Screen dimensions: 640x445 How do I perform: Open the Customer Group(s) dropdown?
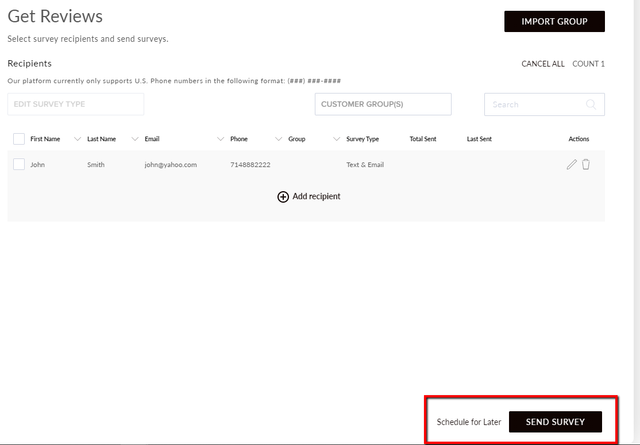click(x=383, y=104)
